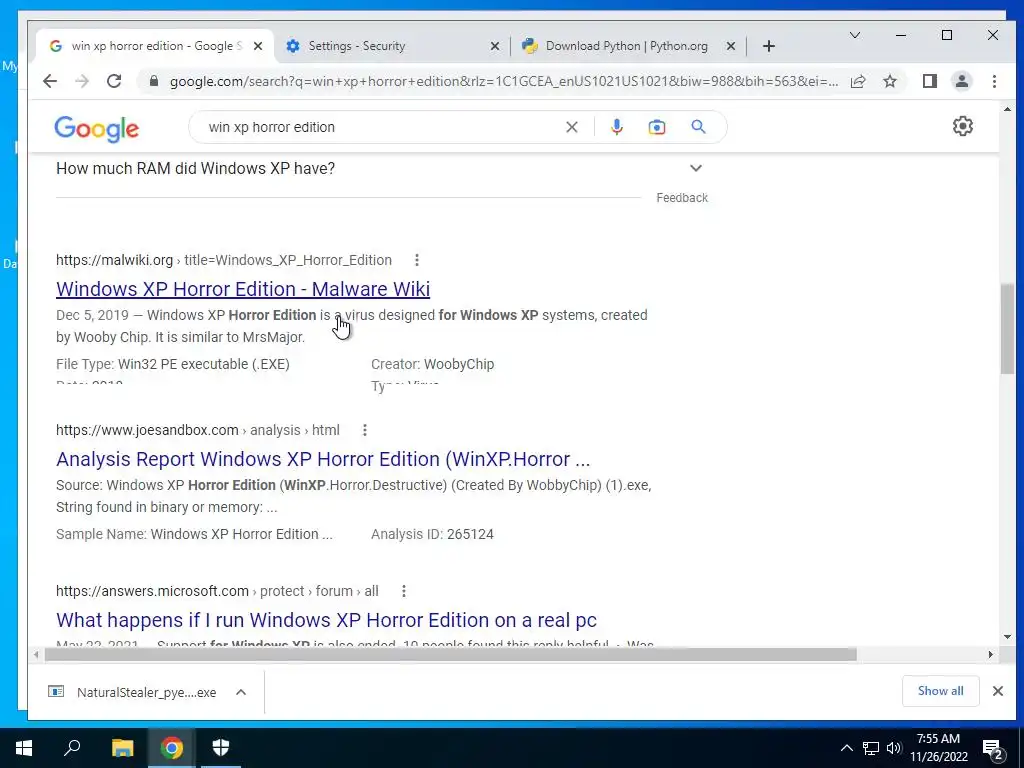Open File Explorer from the taskbar
Viewport: 1024px width, 768px height.
[122, 748]
